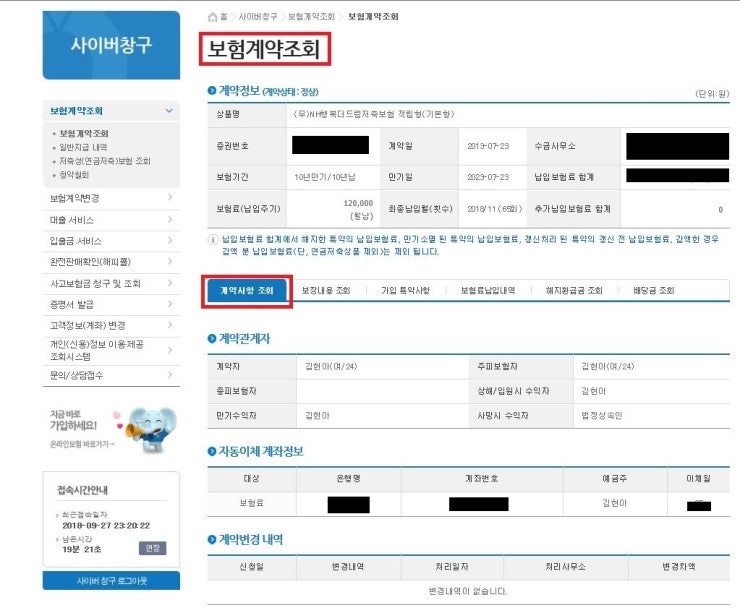This screenshot has width=740, height=613.
Task: Select the 계약사항 조회 tab
Action: [247, 291]
